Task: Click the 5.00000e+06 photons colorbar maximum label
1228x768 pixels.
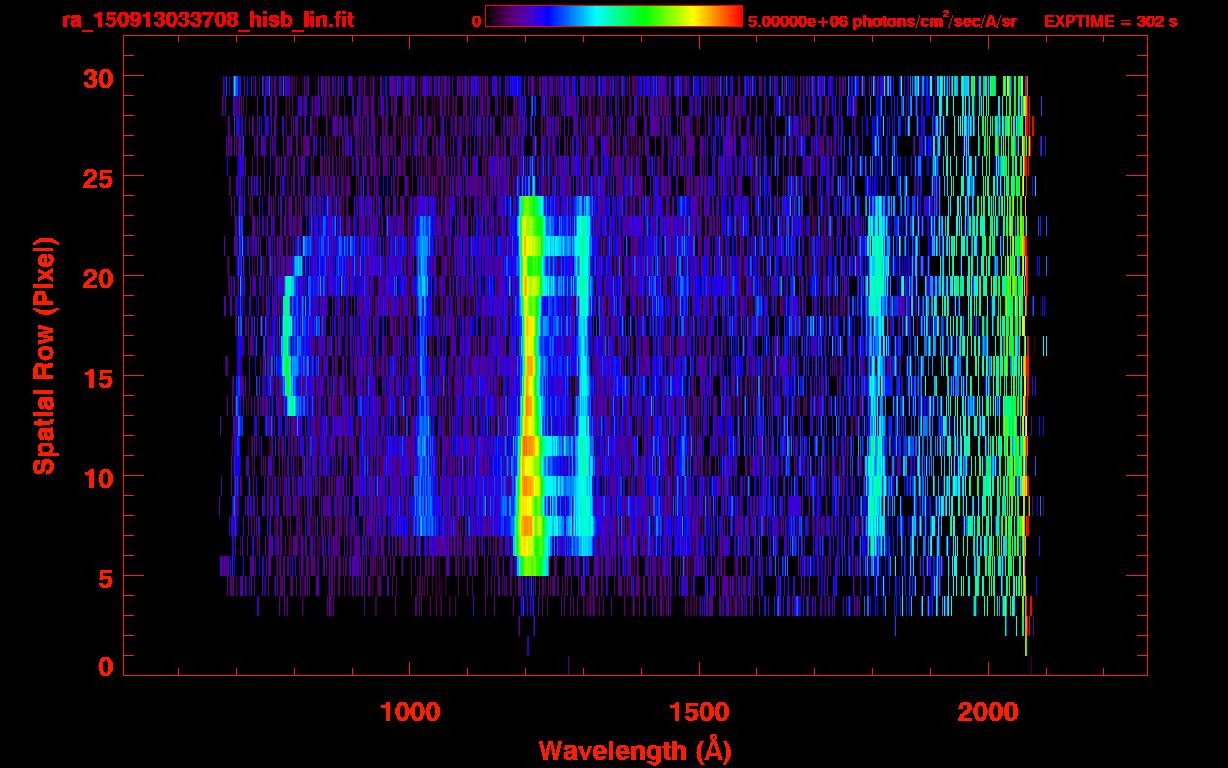Action: (882, 20)
